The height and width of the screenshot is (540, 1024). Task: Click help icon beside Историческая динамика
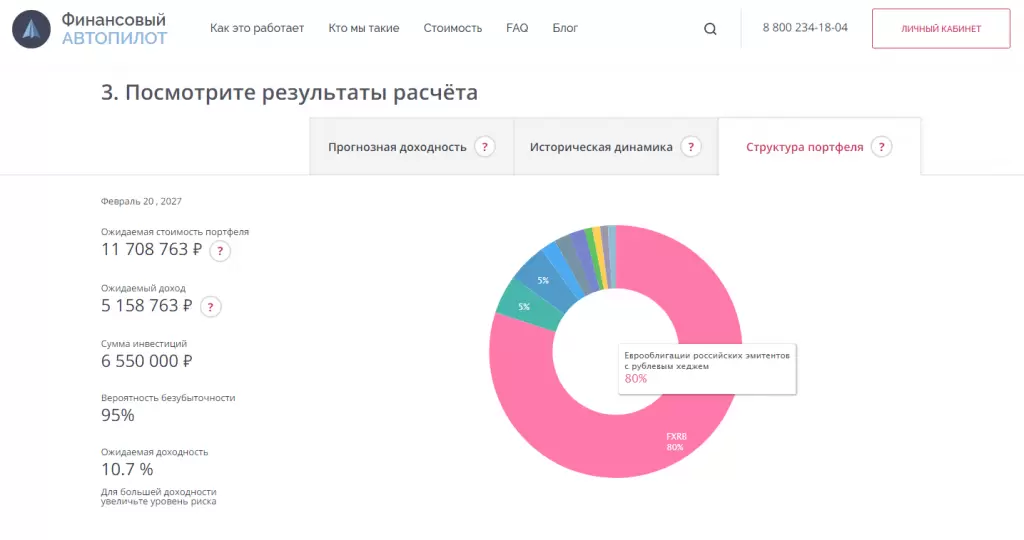coord(691,147)
